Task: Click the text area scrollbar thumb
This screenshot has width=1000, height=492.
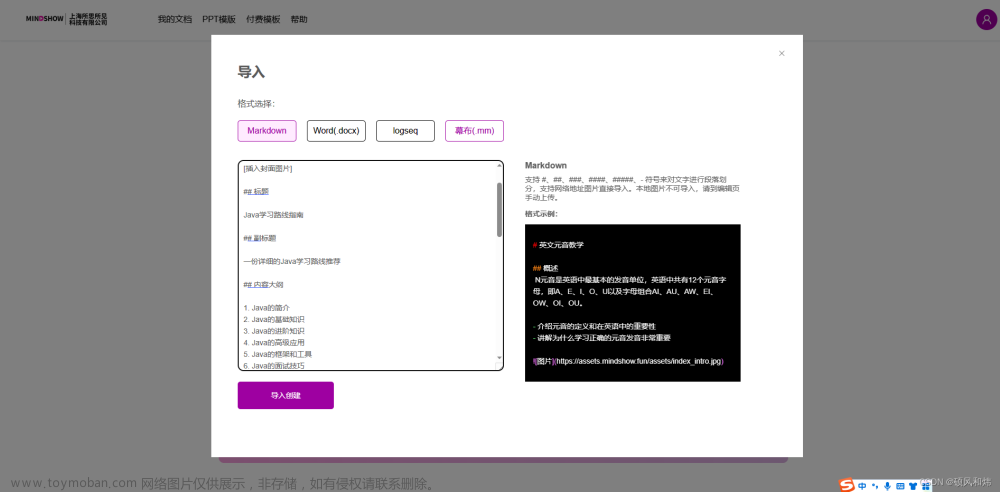Action: (499, 209)
